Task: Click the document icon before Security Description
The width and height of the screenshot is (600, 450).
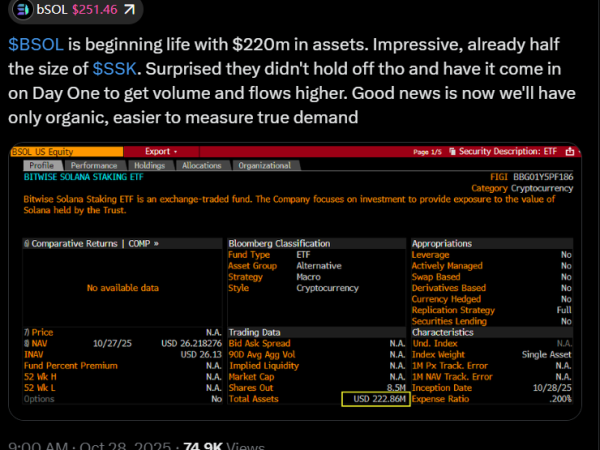Action: 452,152
